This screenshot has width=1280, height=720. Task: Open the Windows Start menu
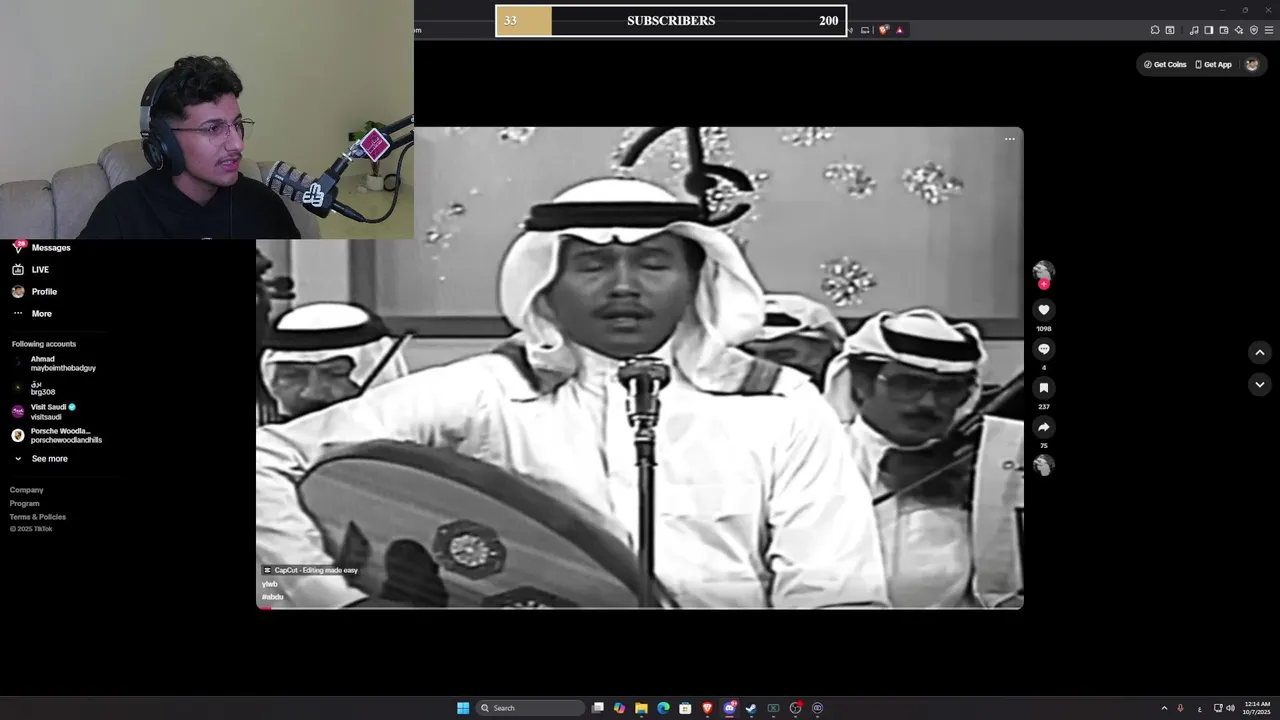pyautogui.click(x=463, y=708)
